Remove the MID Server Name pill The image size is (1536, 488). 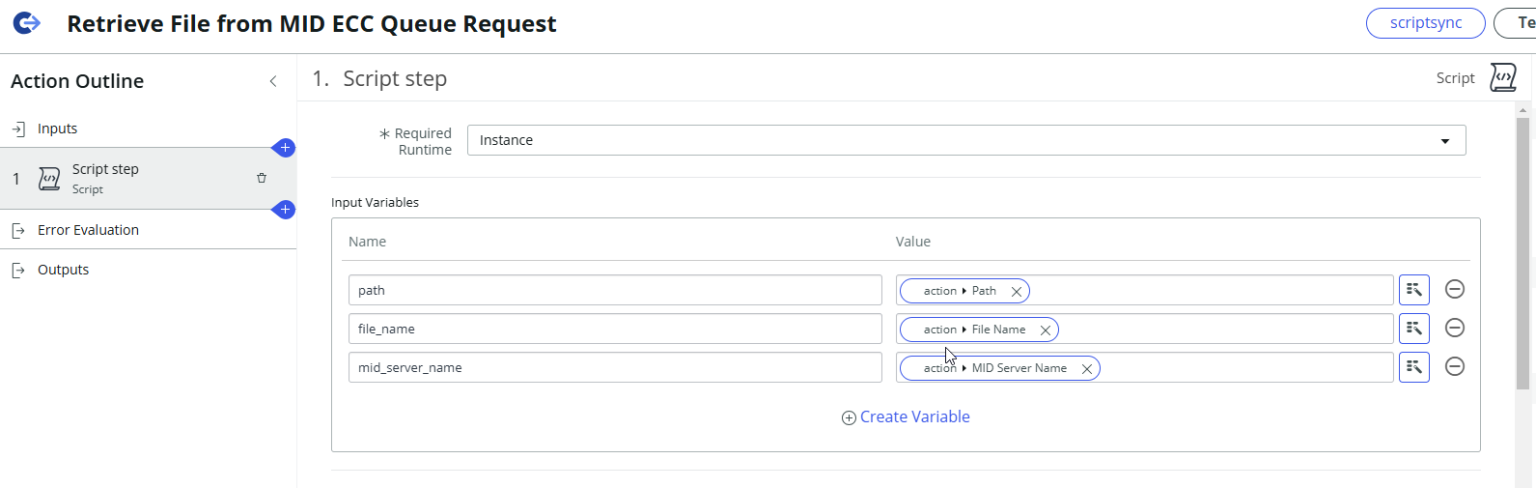(x=1086, y=368)
